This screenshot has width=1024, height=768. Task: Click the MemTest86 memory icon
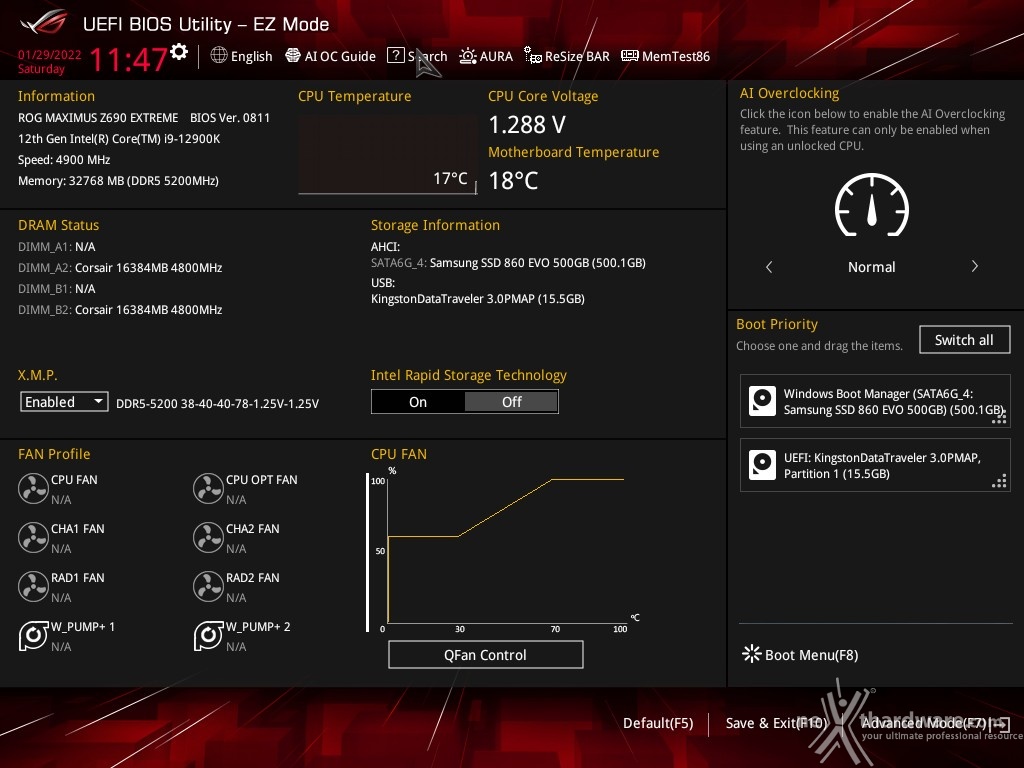(630, 56)
